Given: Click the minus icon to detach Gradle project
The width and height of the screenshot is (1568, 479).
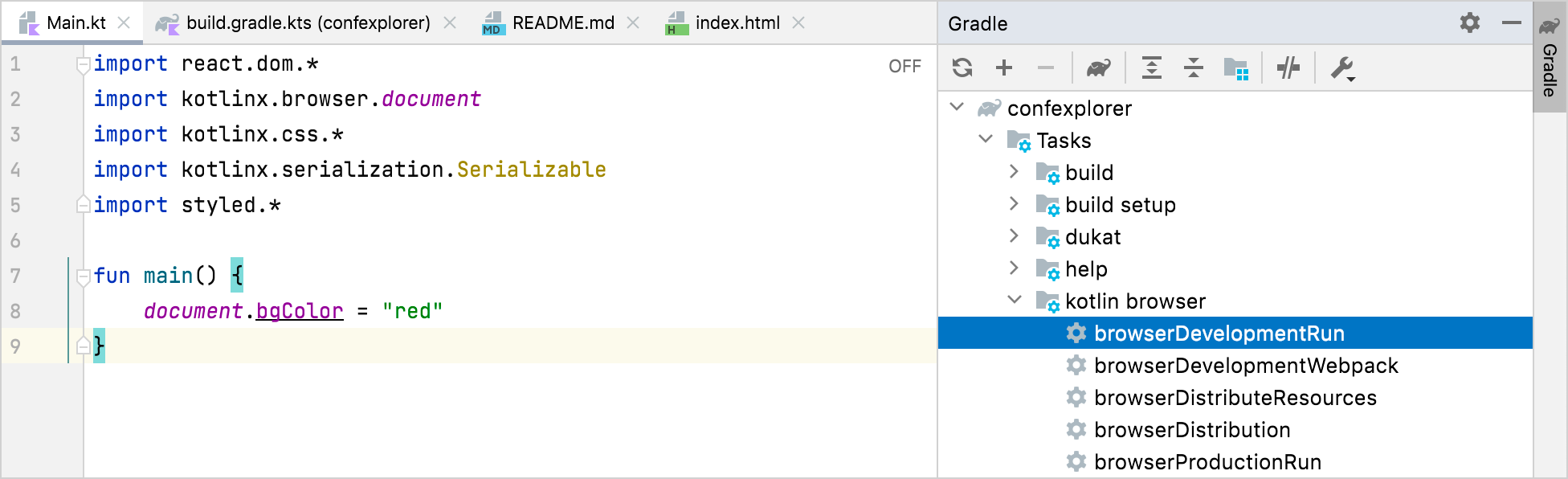Looking at the screenshot, I should pyautogui.click(x=1046, y=68).
